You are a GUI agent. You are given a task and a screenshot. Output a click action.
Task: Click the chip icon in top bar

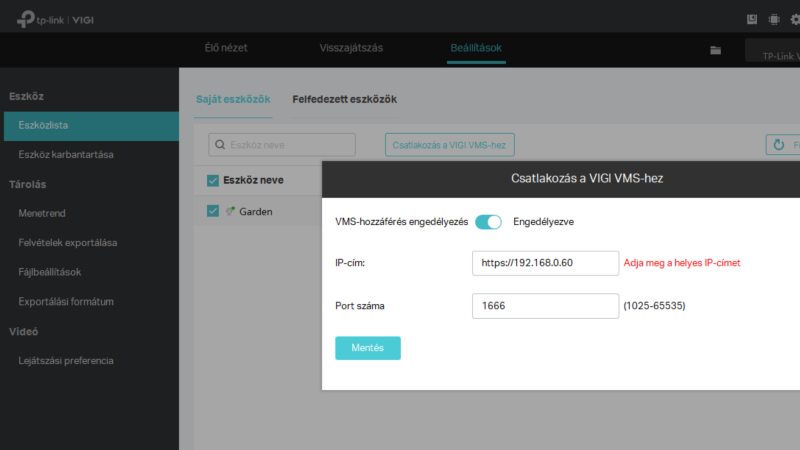pyautogui.click(x=774, y=19)
